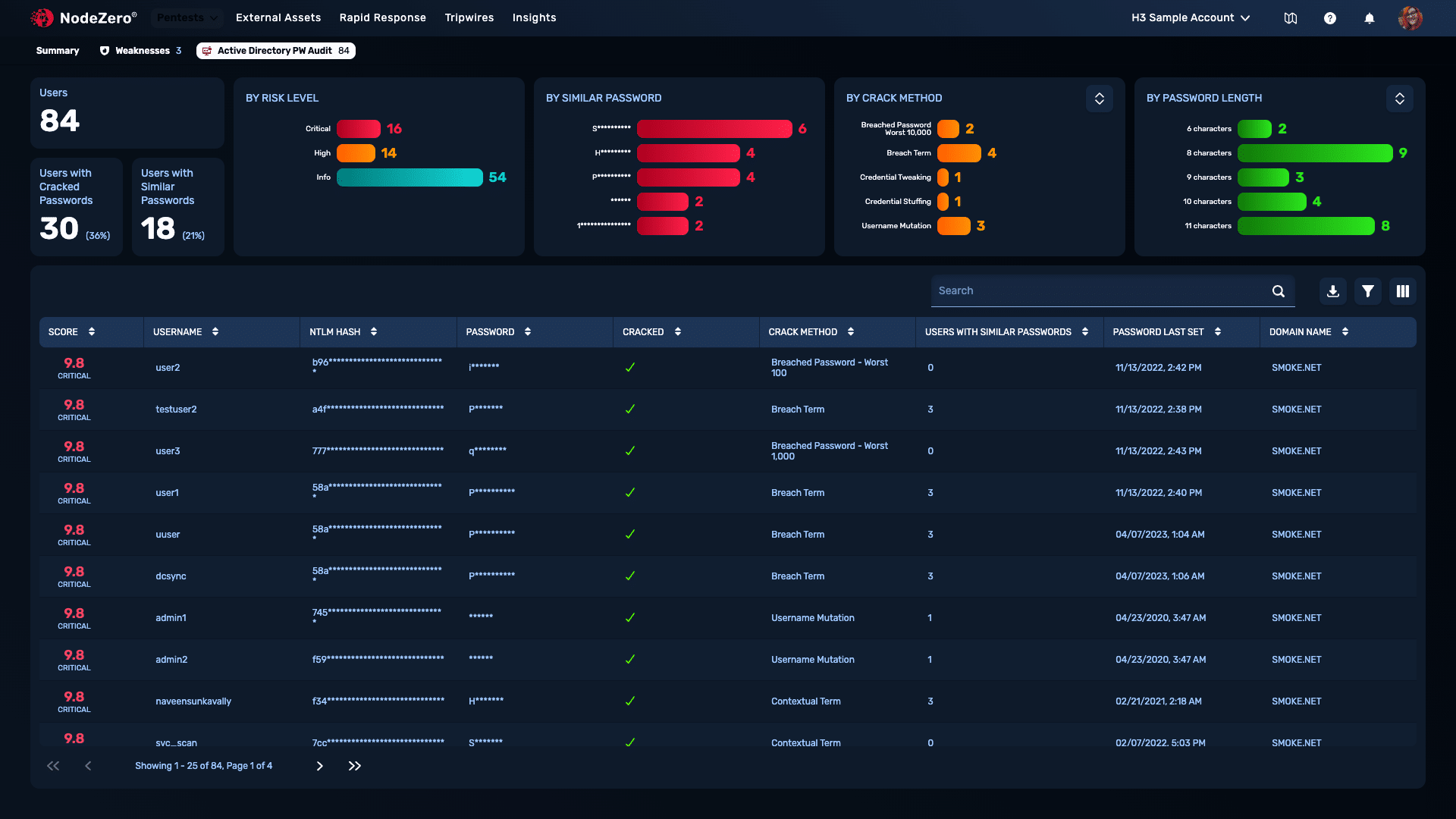Open the Users with Cracked Passwords card

[77, 207]
